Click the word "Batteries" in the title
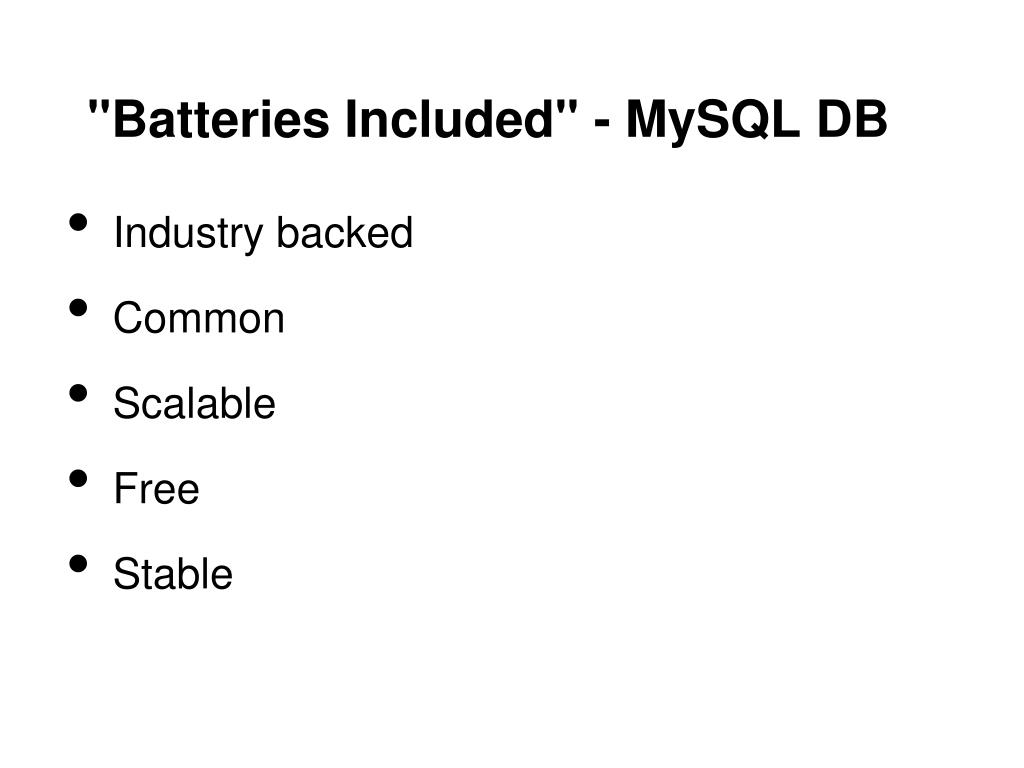 pyautogui.click(x=221, y=119)
